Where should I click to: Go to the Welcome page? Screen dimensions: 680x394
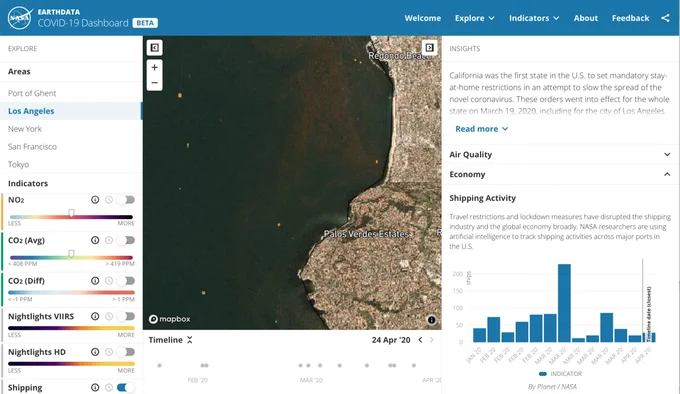[x=422, y=18]
